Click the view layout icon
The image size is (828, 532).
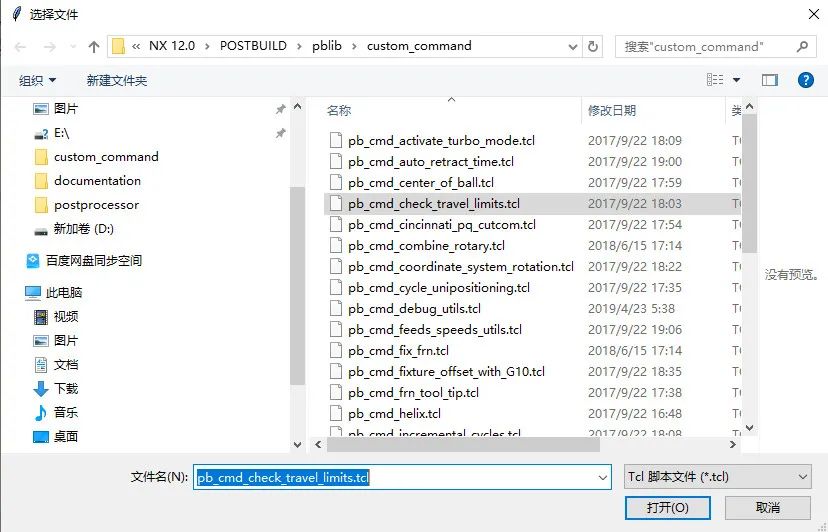coord(715,80)
